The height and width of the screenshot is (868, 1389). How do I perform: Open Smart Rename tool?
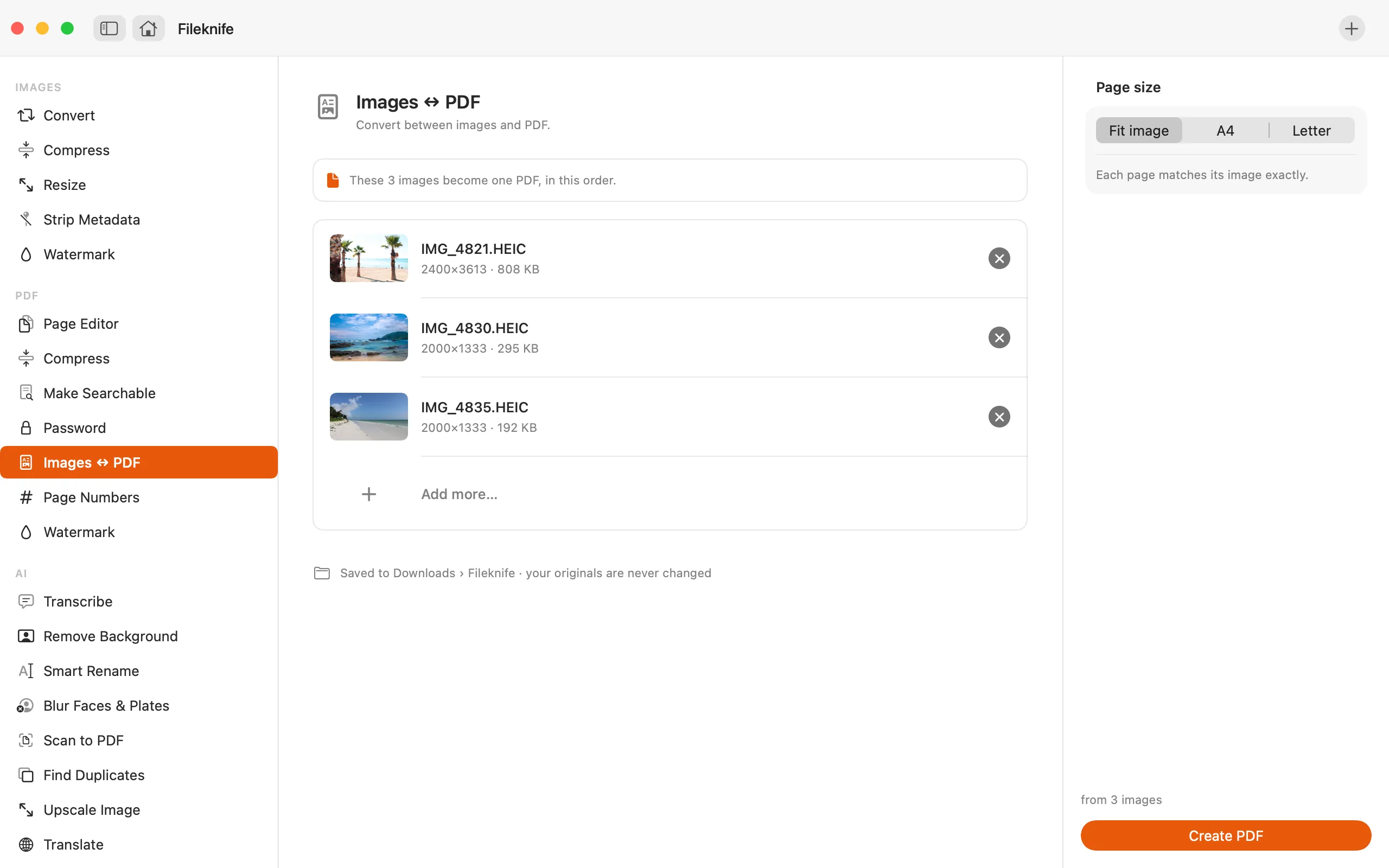(139, 671)
